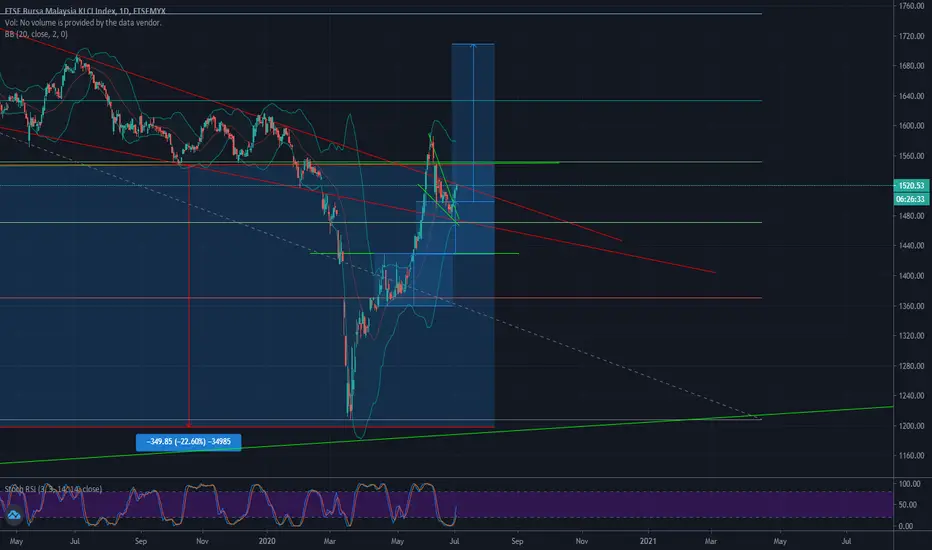
Task: Click the 2021 label on the time axis
Action: 648,541
